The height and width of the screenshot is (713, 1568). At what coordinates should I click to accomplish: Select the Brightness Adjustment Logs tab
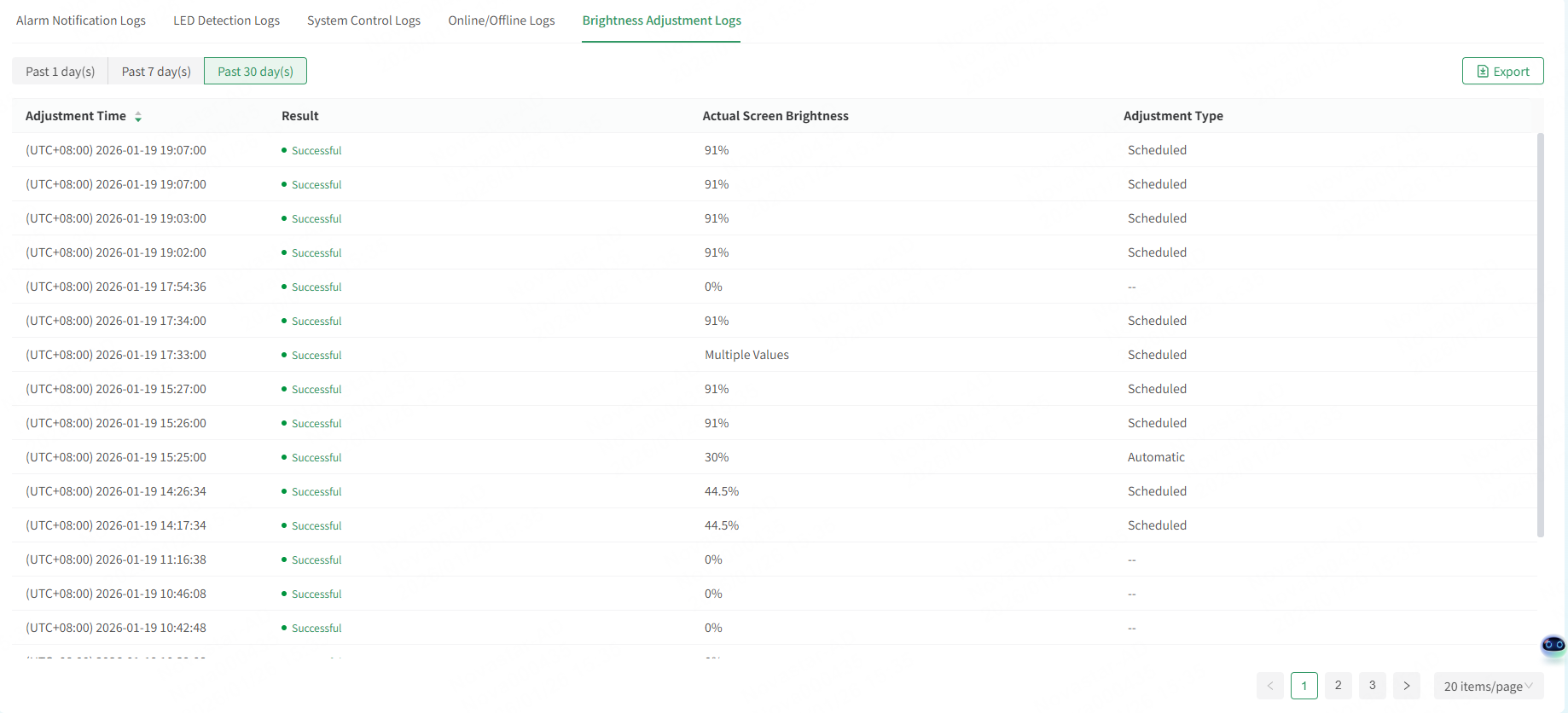[x=661, y=20]
